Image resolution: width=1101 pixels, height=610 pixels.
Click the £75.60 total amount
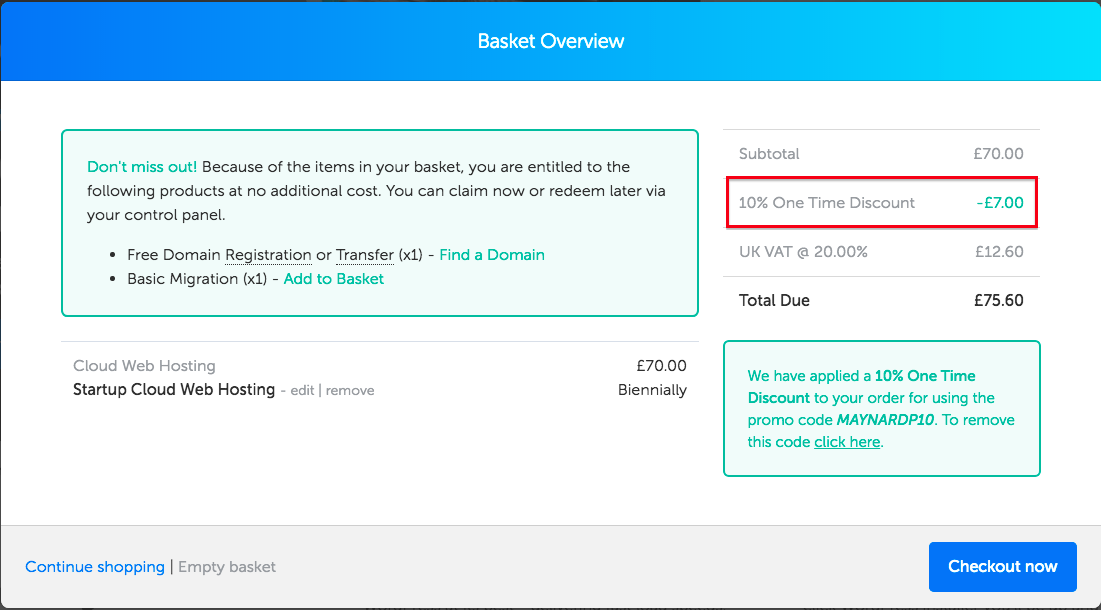[x=998, y=300]
